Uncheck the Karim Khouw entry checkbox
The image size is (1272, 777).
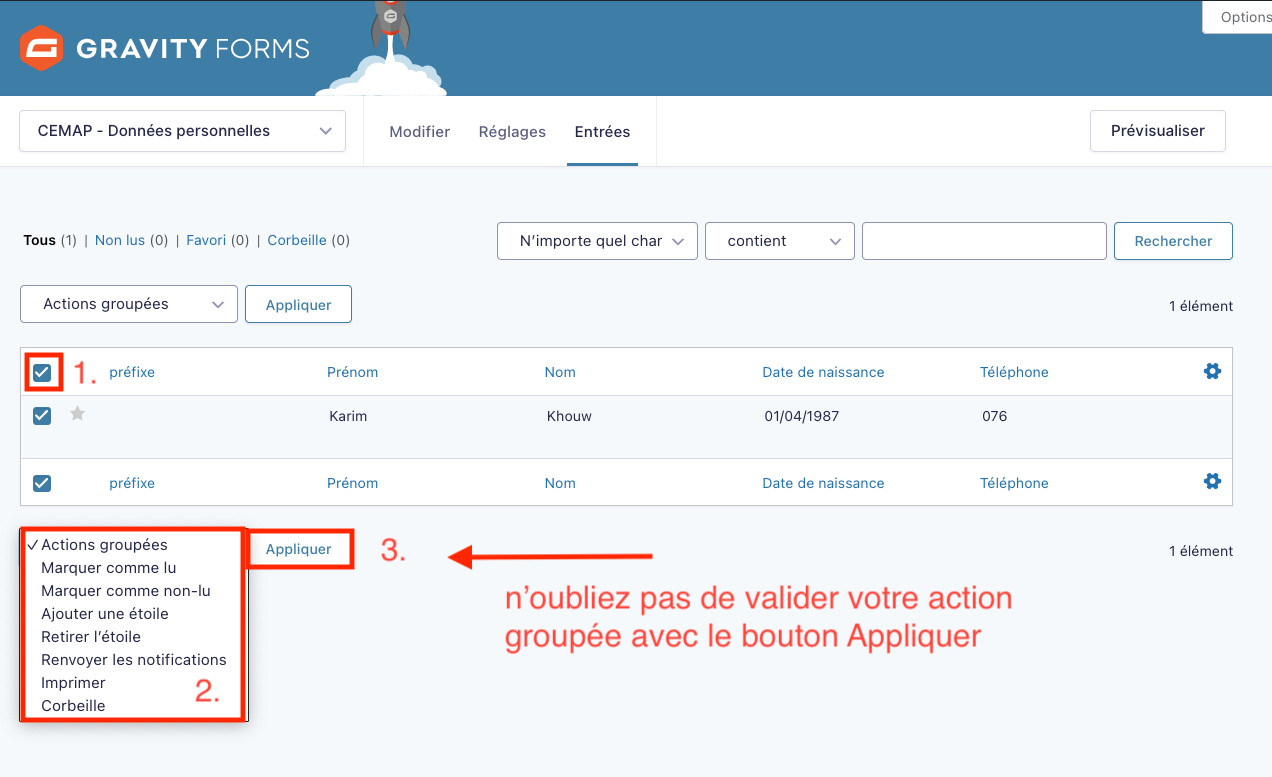42,416
